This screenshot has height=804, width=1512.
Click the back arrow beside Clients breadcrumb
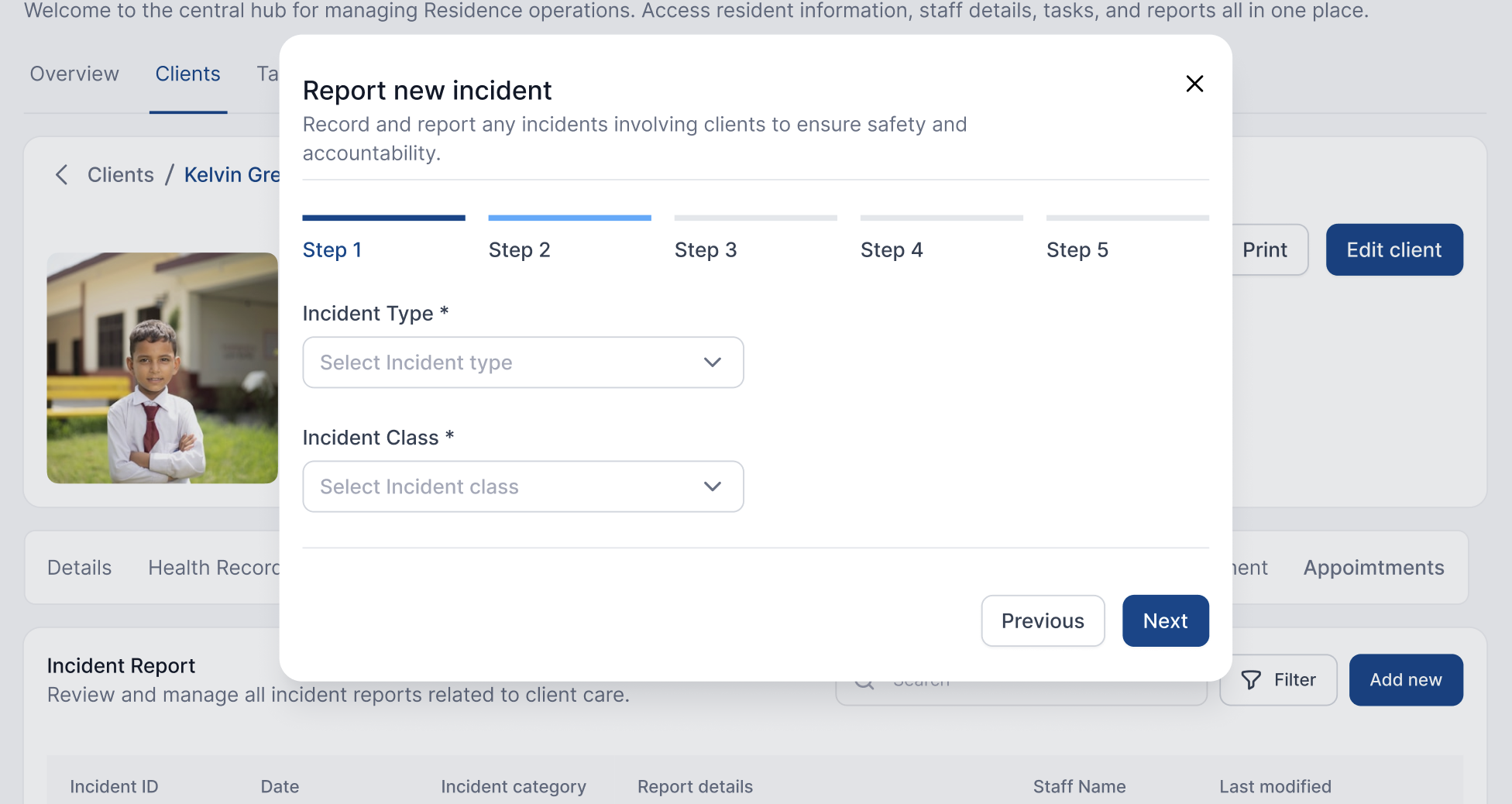click(x=62, y=175)
